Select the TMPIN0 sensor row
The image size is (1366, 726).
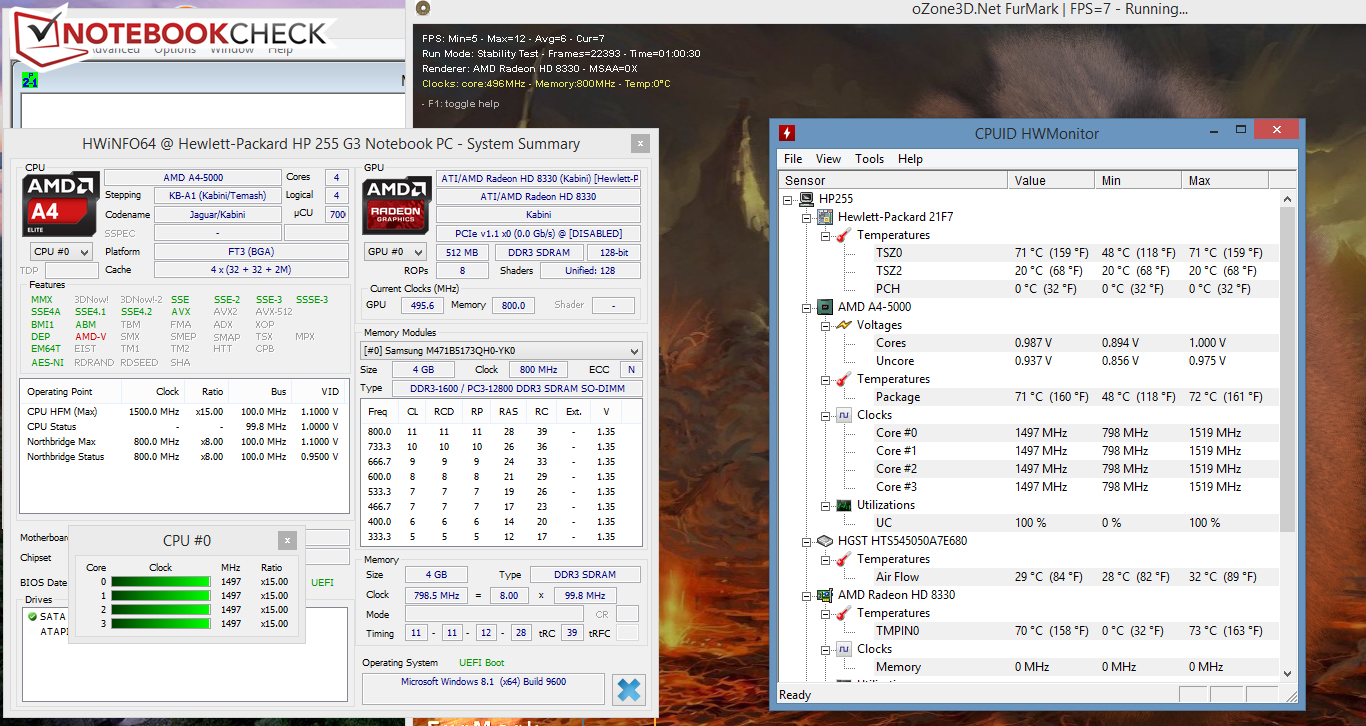pos(1030,631)
